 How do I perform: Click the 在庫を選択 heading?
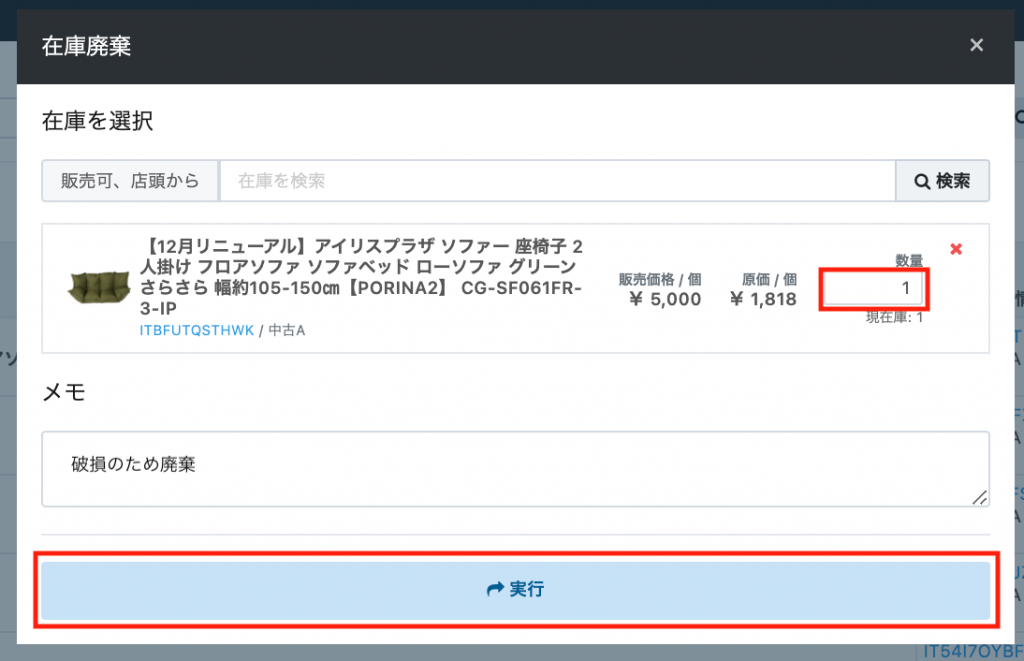point(97,121)
